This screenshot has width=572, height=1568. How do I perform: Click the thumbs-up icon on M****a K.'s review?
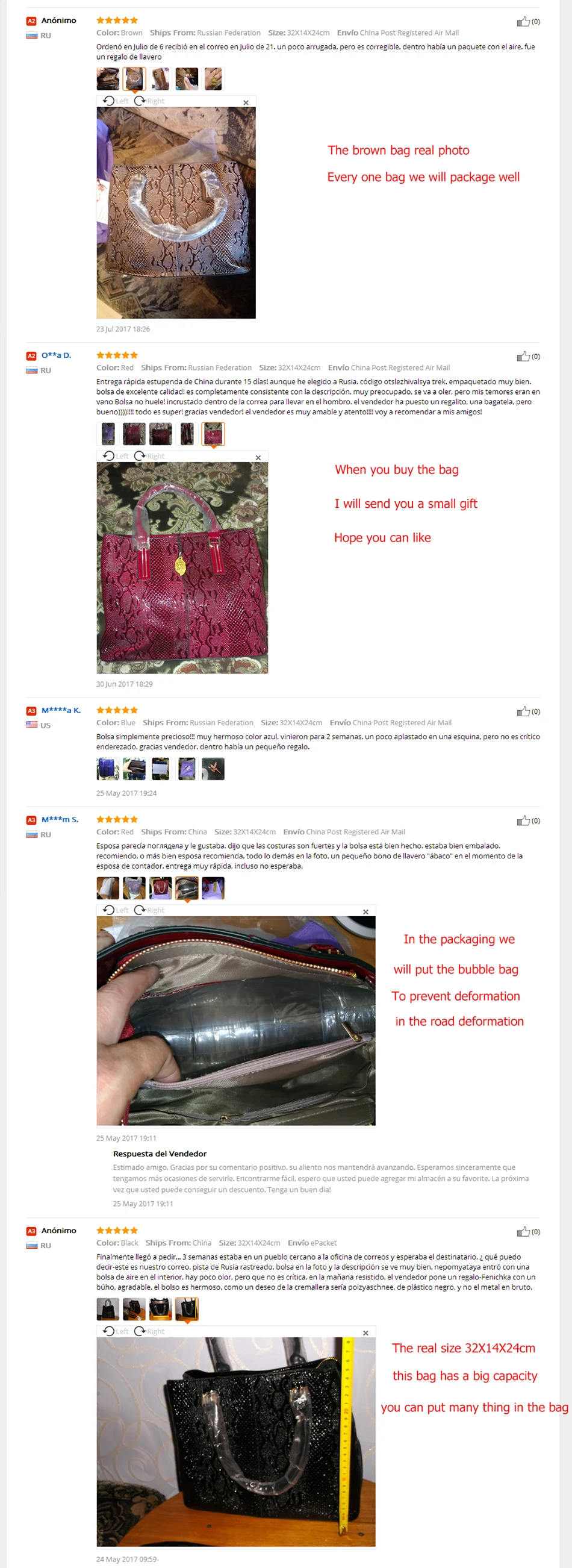click(523, 711)
